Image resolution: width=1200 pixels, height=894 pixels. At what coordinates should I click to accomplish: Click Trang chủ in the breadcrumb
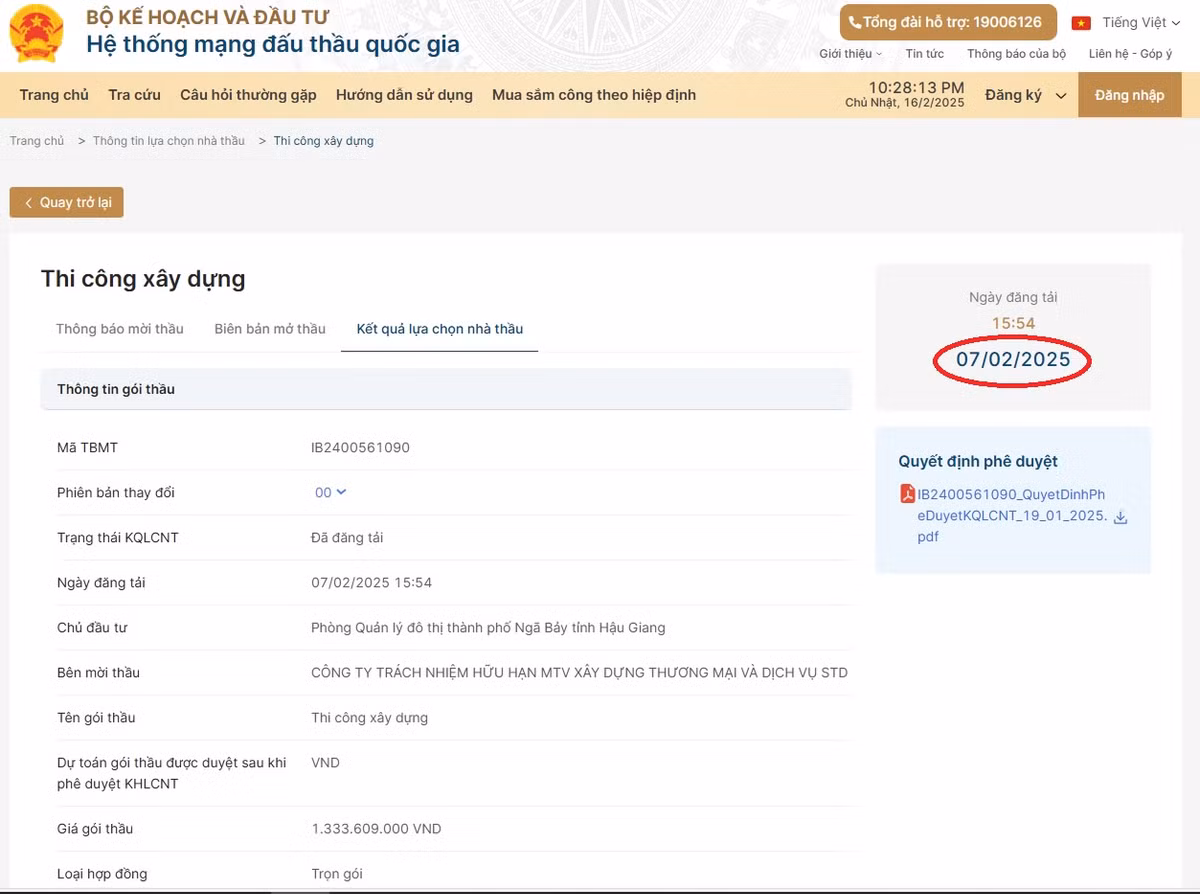[x=36, y=140]
